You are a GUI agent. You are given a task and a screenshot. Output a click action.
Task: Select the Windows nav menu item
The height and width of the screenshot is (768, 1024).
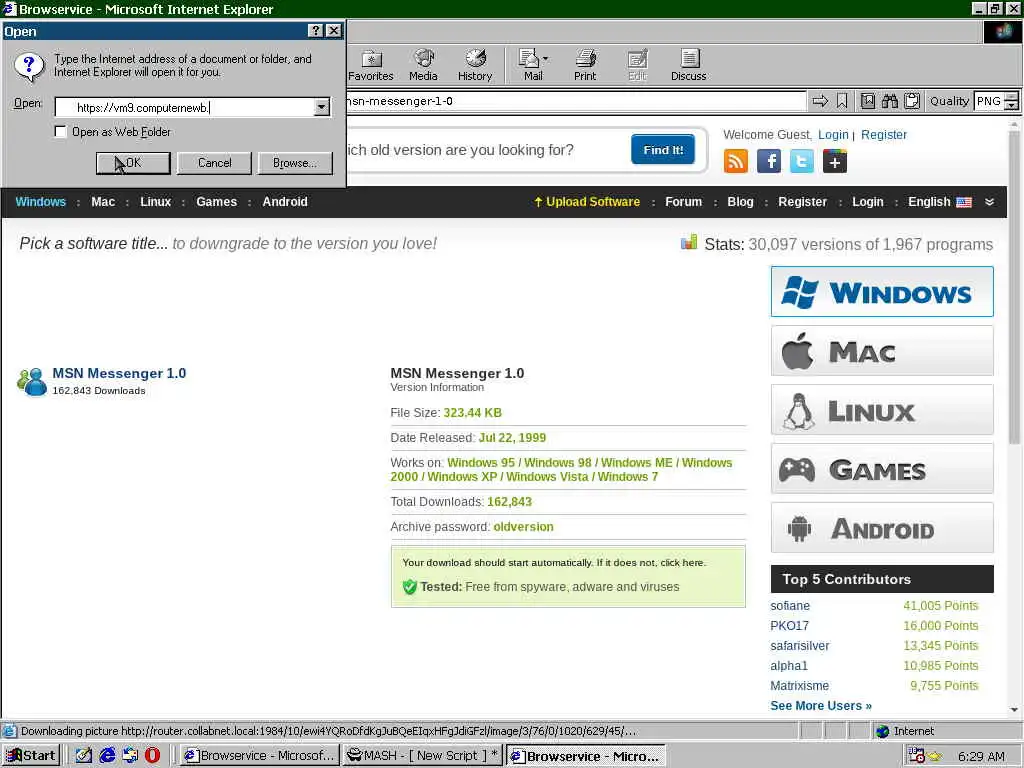pos(40,202)
